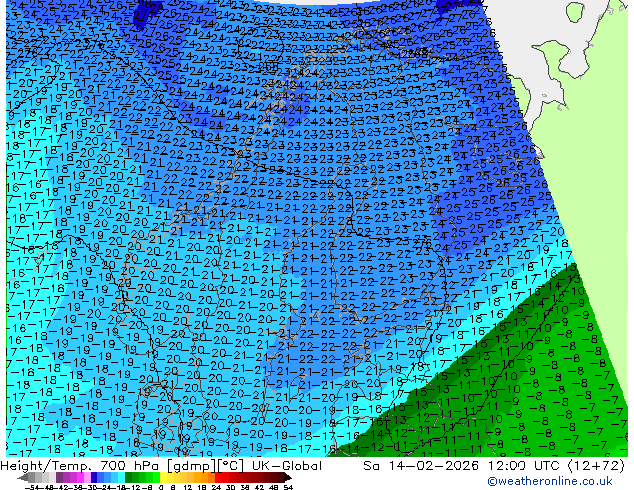Click the dark blue legend swatch above -30
Screen dimensions: 634x490
click(x=94, y=477)
